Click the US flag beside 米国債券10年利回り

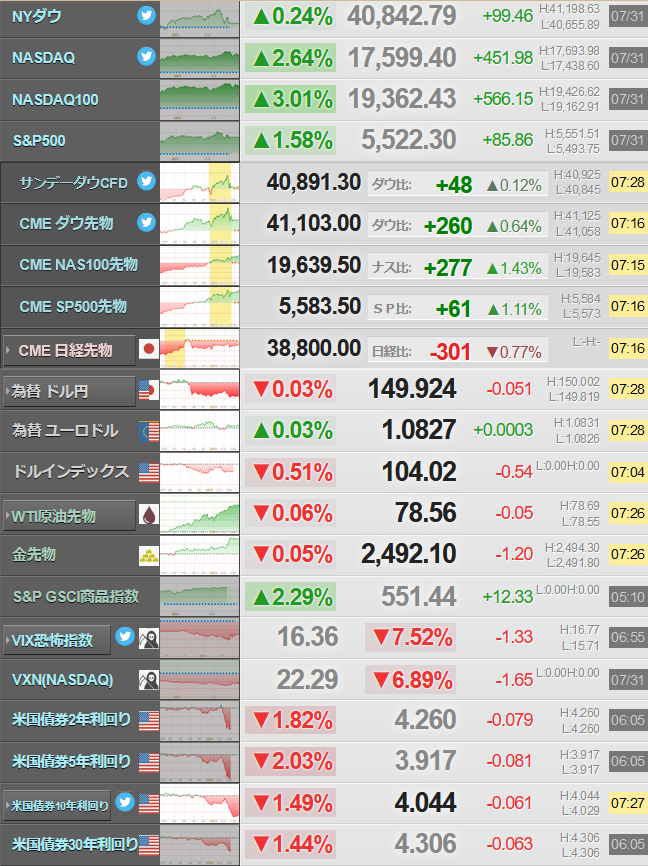149,804
